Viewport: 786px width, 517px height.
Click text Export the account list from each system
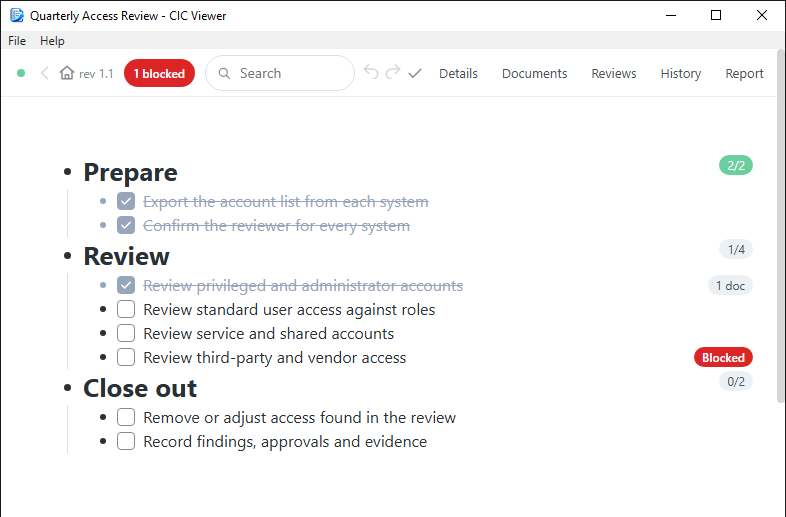286,202
